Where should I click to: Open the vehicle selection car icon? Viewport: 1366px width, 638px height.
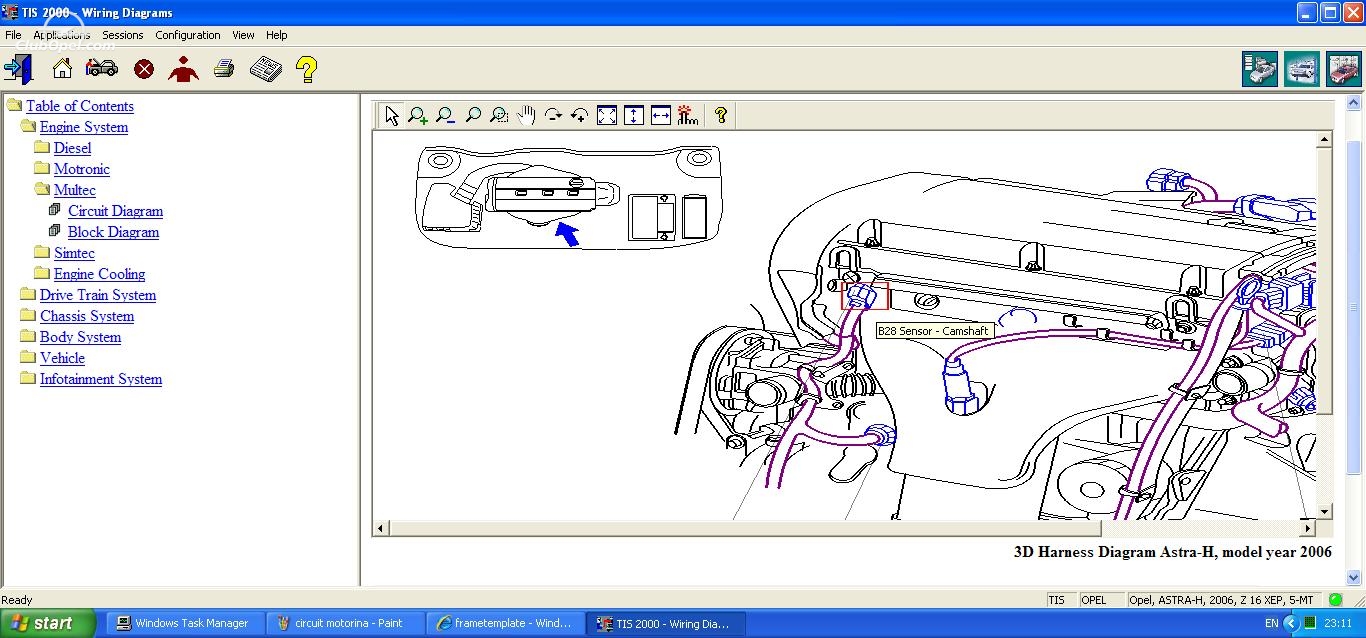point(102,69)
